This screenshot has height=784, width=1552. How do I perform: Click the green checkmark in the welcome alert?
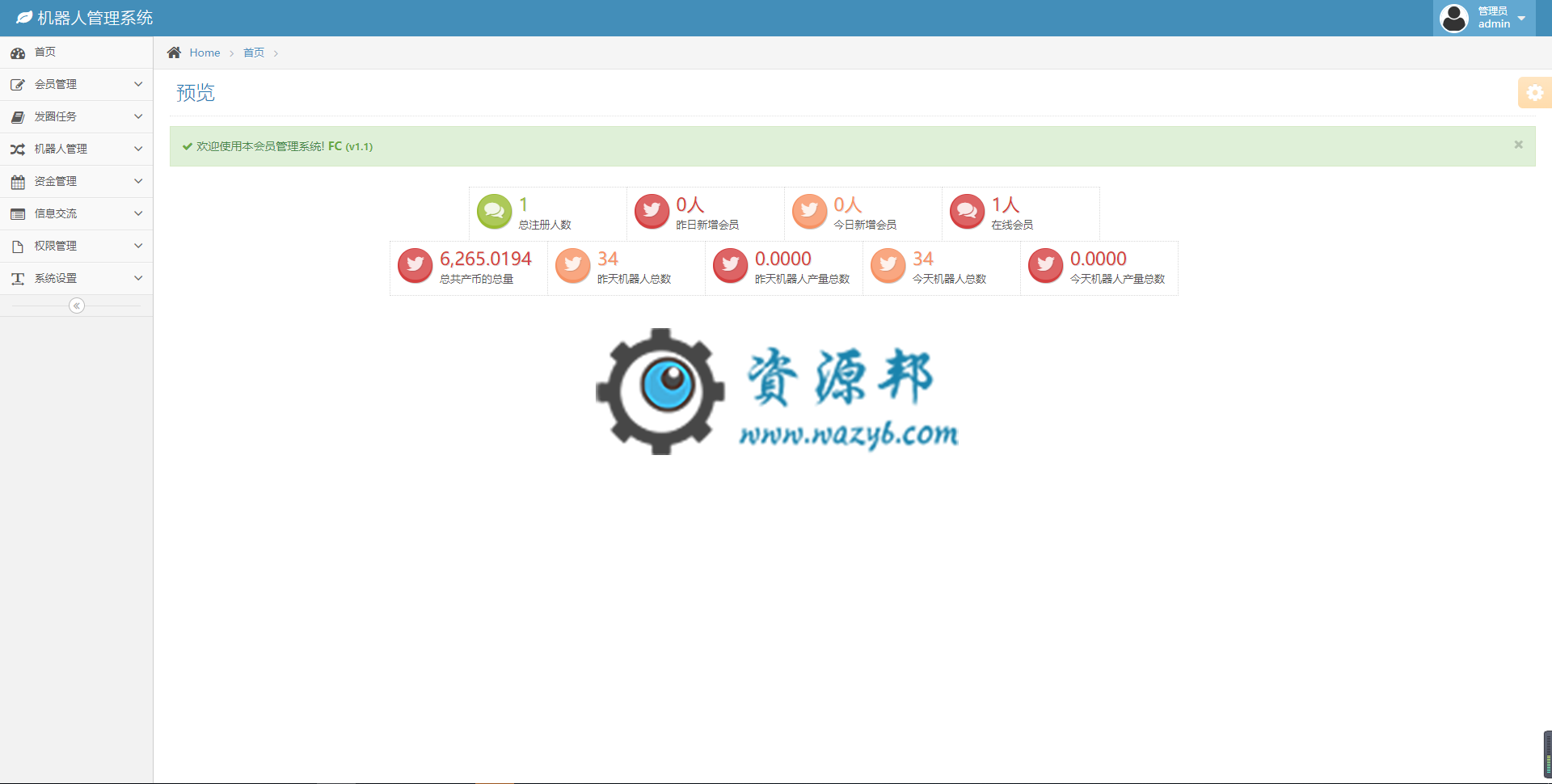pyautogui.click(x=188, y=146)
